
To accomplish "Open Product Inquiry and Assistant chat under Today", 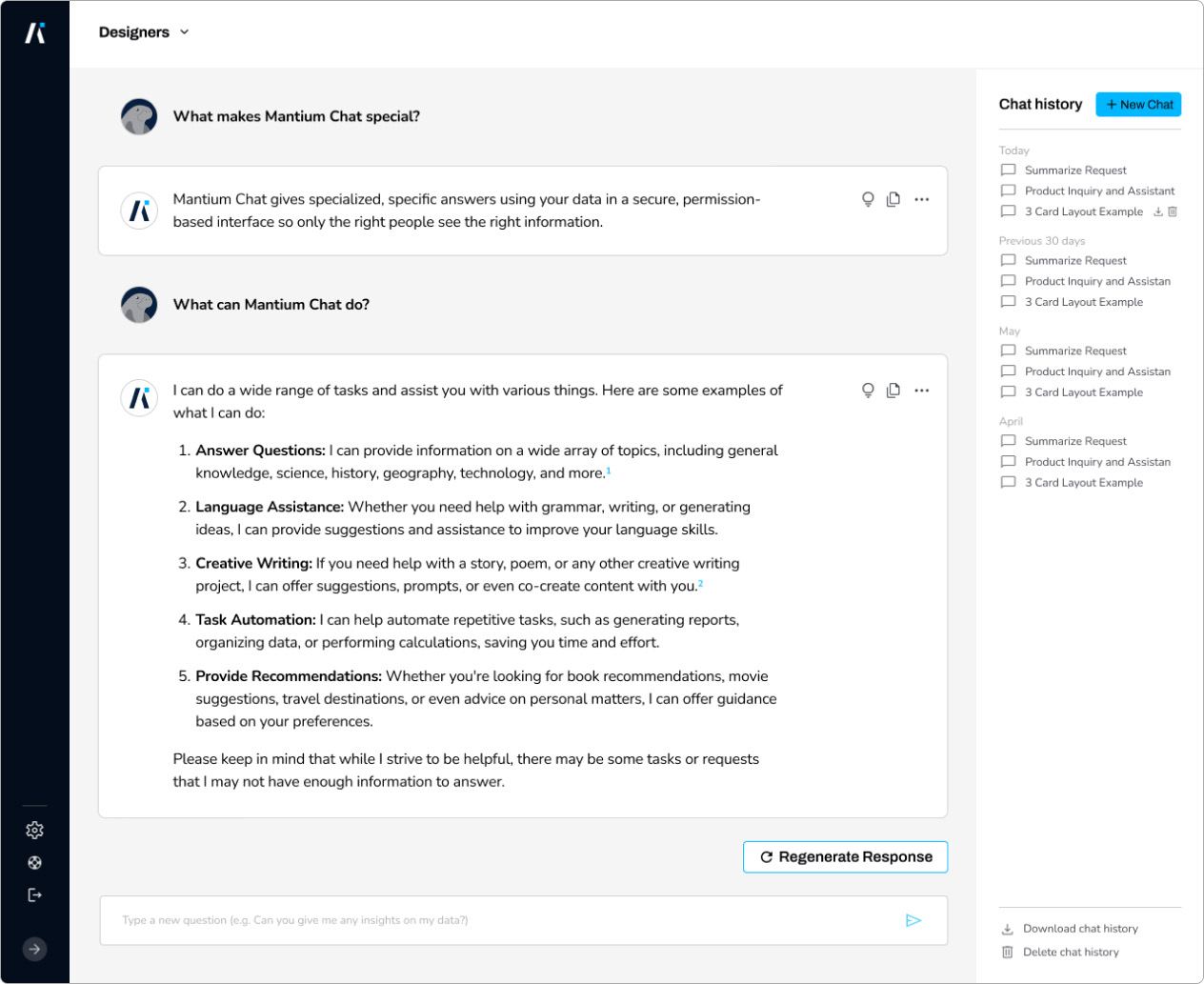I will click(1099, 191).
